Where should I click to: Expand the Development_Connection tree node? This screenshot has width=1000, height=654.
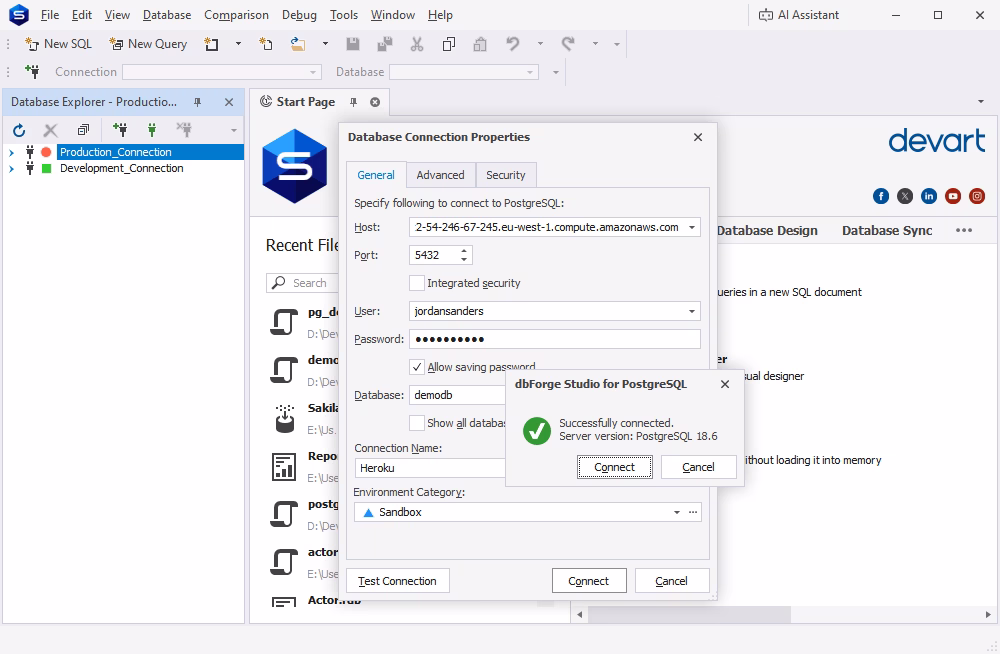tap(11, 168)
